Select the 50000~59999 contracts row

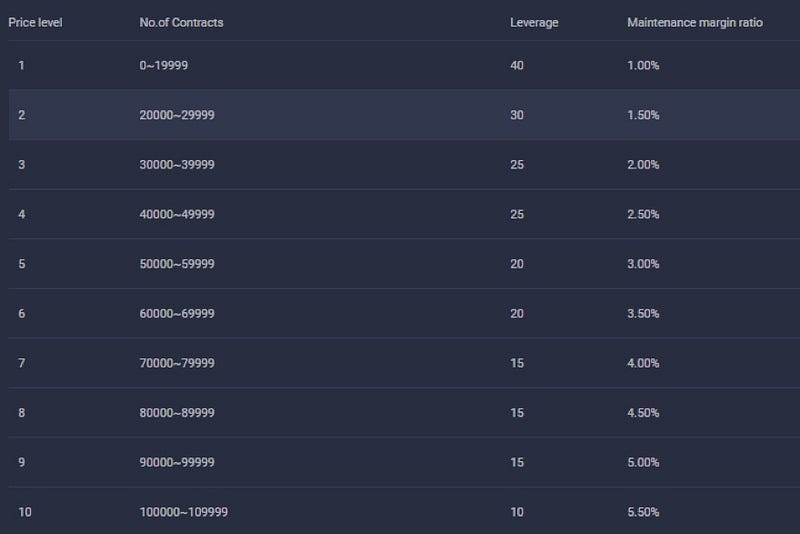pyautogui.click(x=404, y=264)
